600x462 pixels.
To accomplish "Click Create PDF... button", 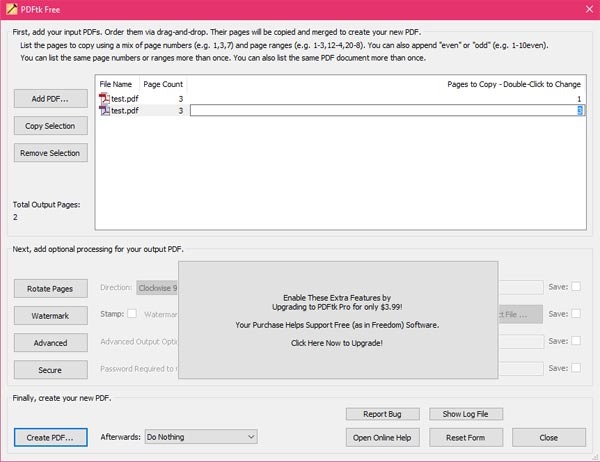I will pyautogui.click(x=51, y=438).
